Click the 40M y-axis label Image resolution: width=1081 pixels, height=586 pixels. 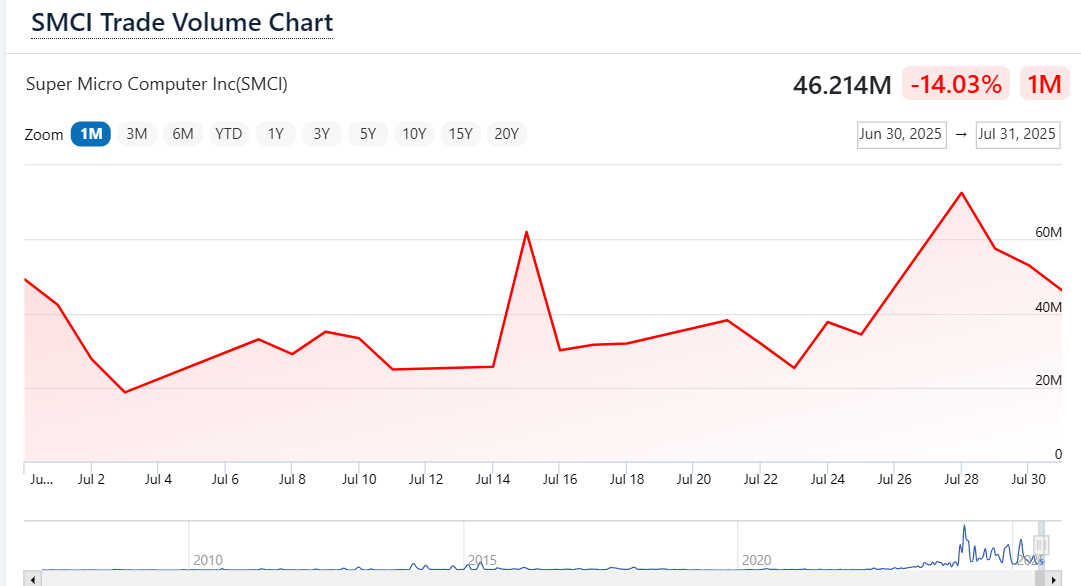click(1048, 307)
